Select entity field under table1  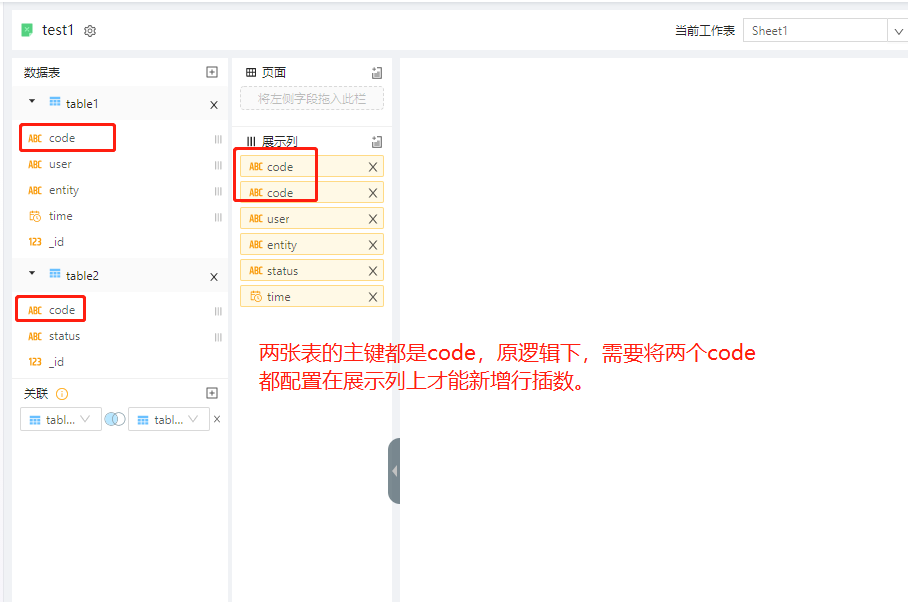[x=64, y=190]
